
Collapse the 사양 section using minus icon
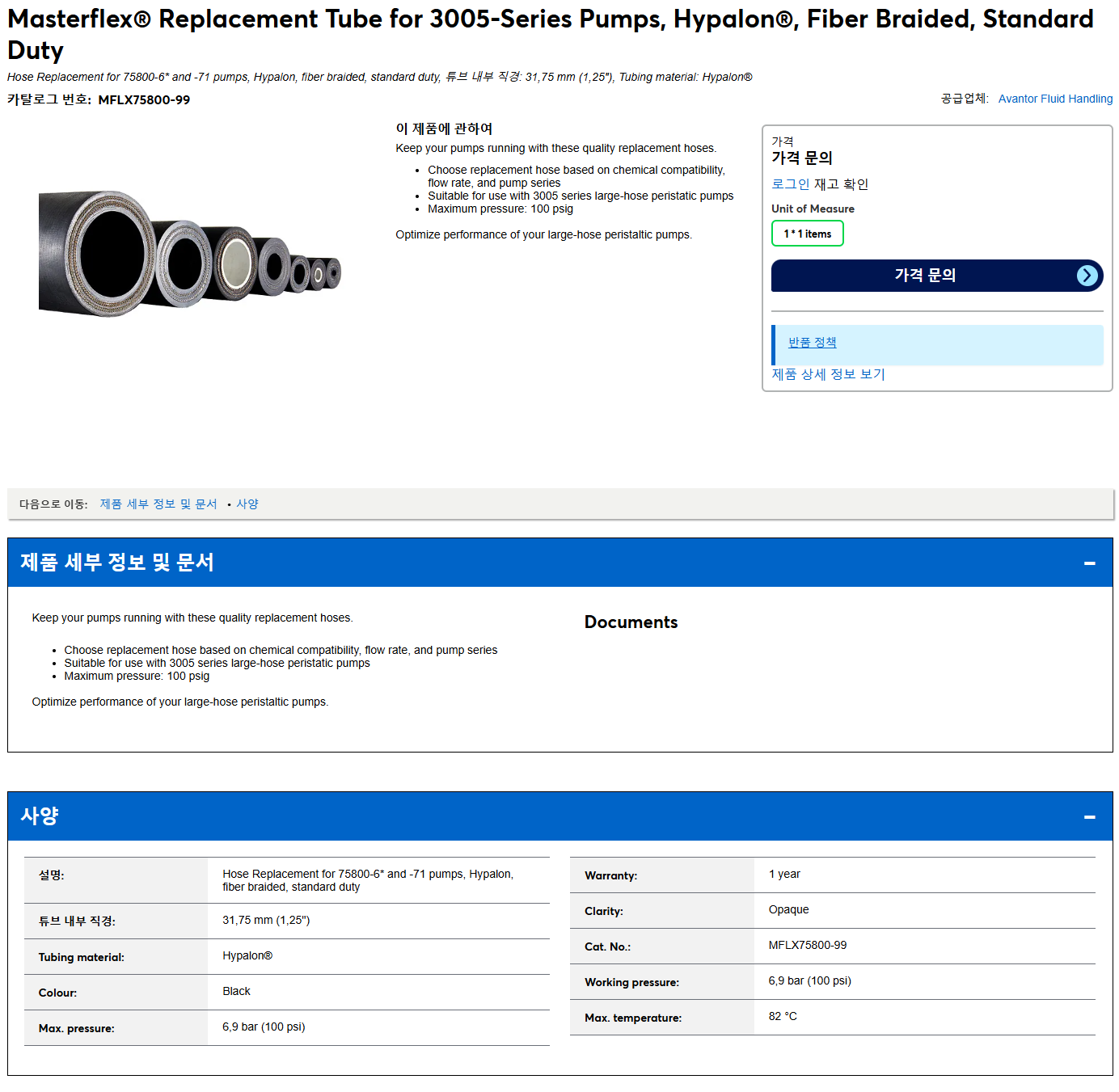(x=1089, y=816)
